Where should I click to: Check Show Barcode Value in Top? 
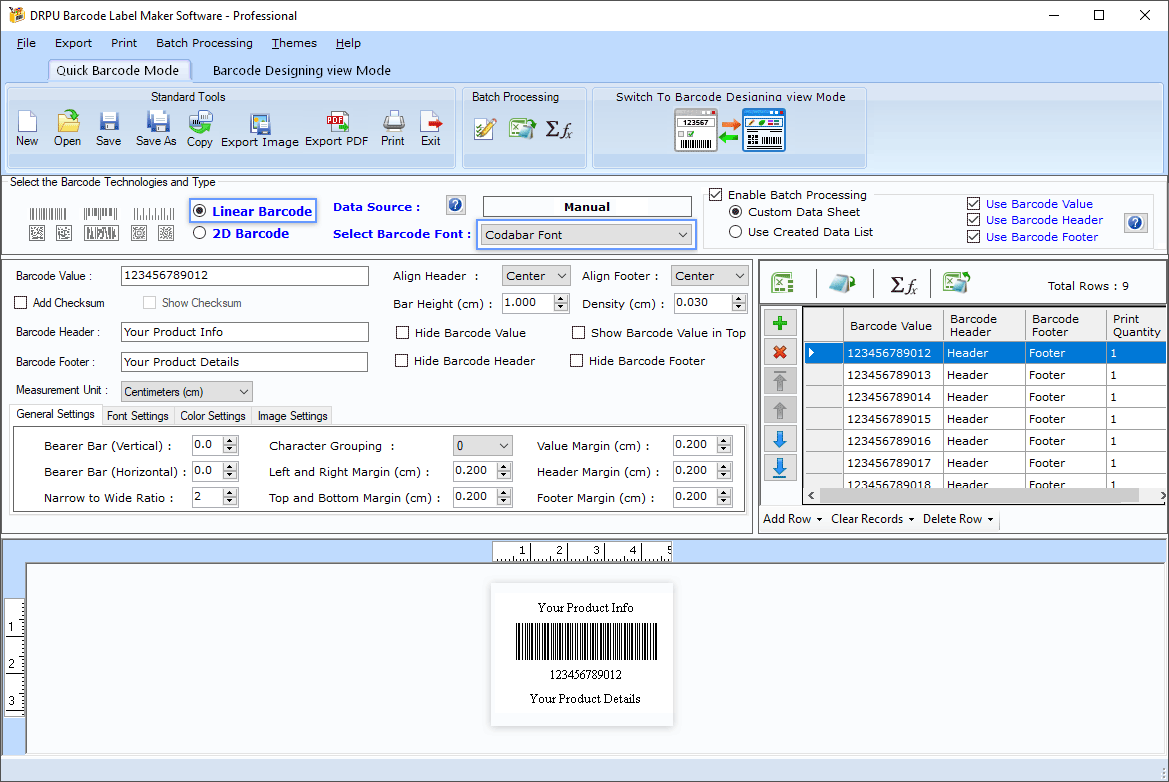578,332
